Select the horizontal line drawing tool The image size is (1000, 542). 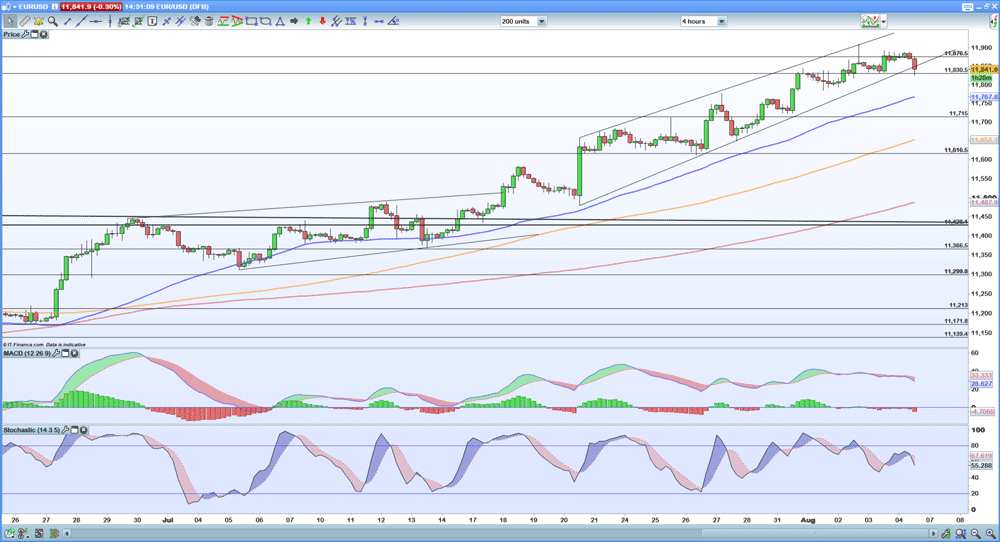(96, 21)
